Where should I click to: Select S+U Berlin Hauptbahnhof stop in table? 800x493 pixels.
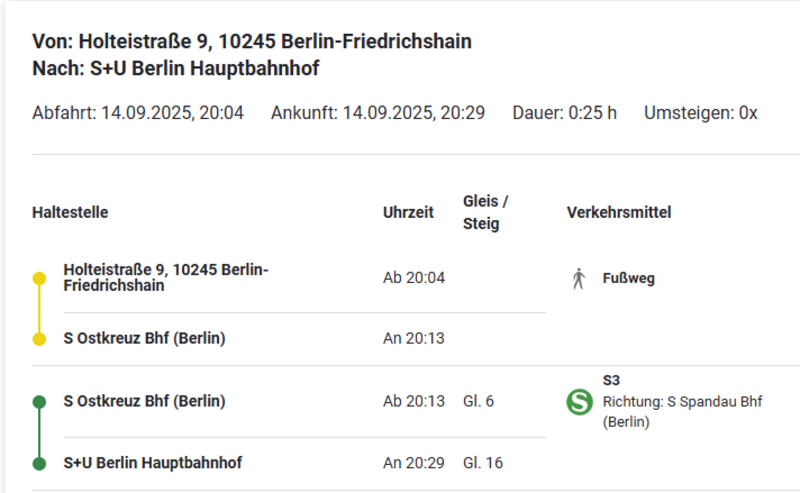click(152, 463)
